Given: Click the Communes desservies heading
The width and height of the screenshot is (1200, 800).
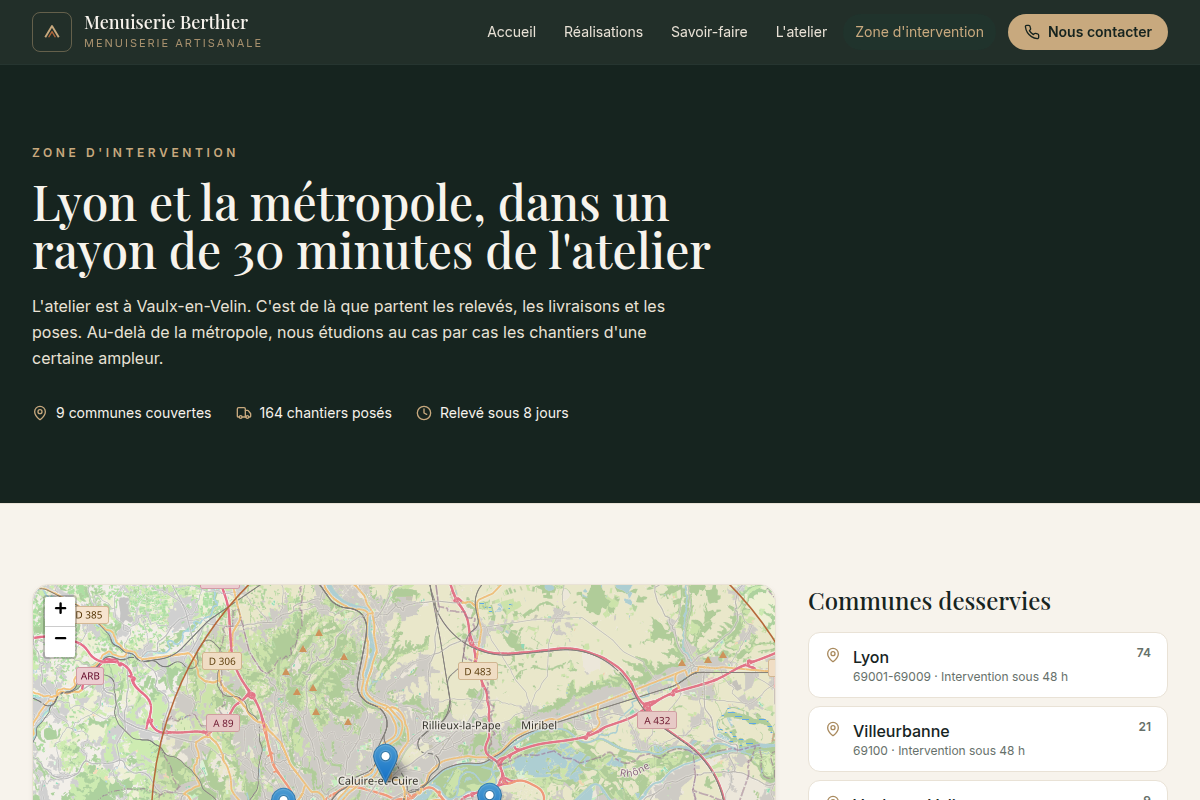Looking at the screenshot, I should tap(929, 601).
